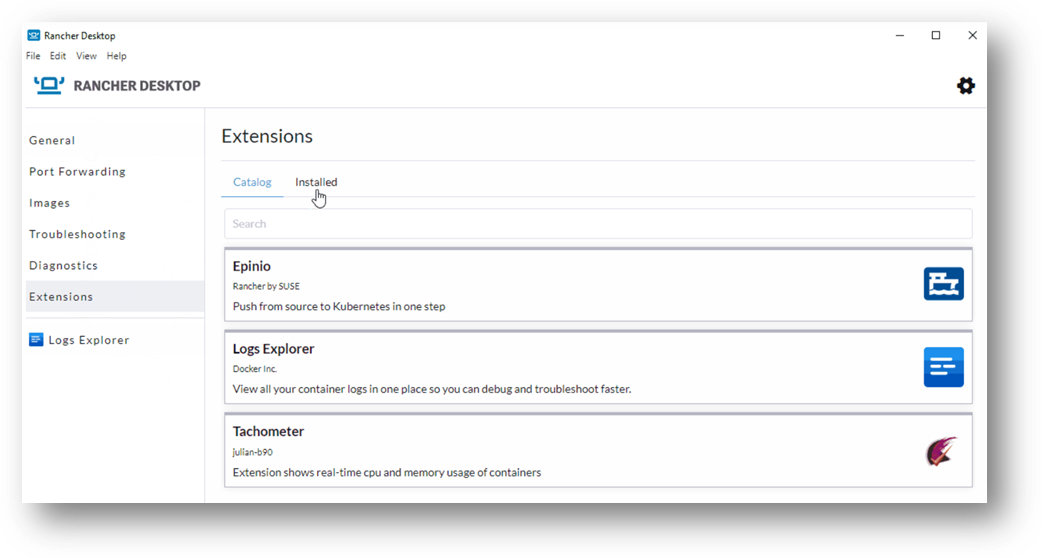Image resolution: width=1042 pixels, height=558 pixels.
Task: Open the Troubleshooting page
Action: (77, 234)
